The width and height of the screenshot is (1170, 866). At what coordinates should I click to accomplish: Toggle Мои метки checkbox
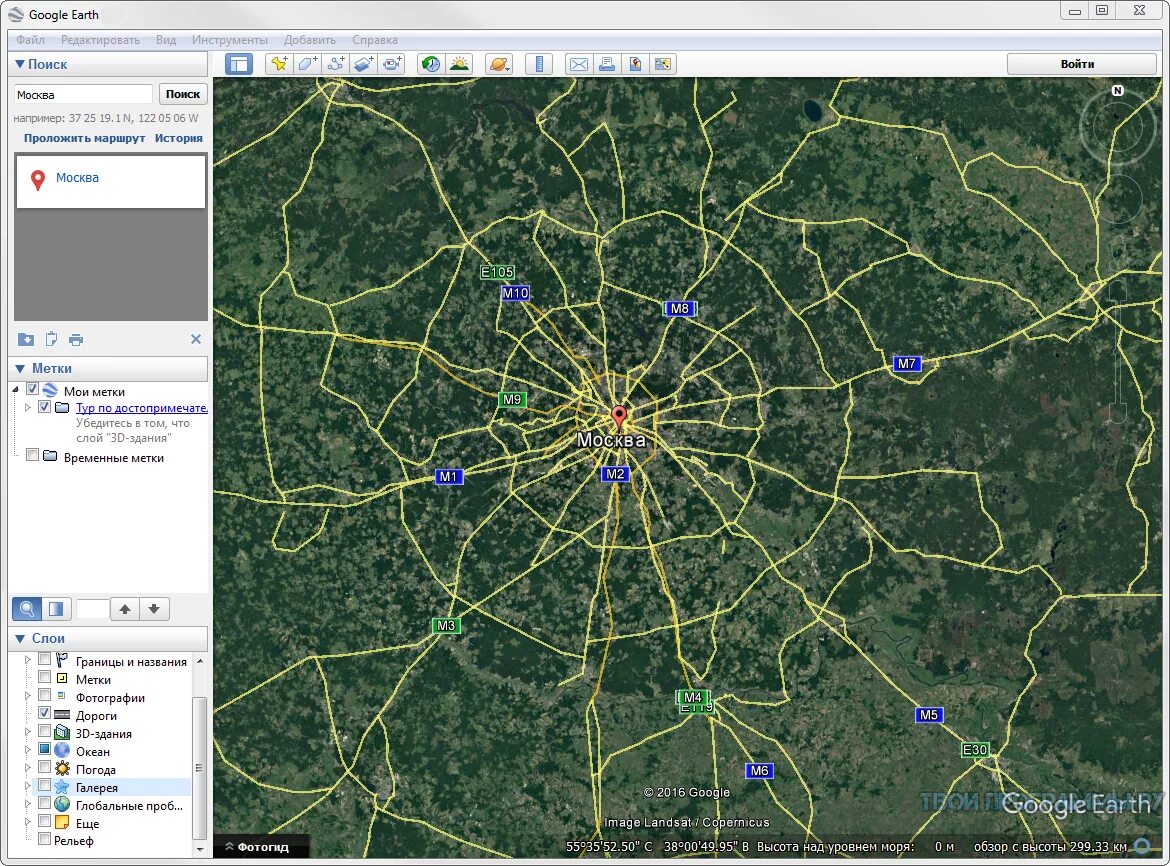pyautogui.click(x=32, y=389)
